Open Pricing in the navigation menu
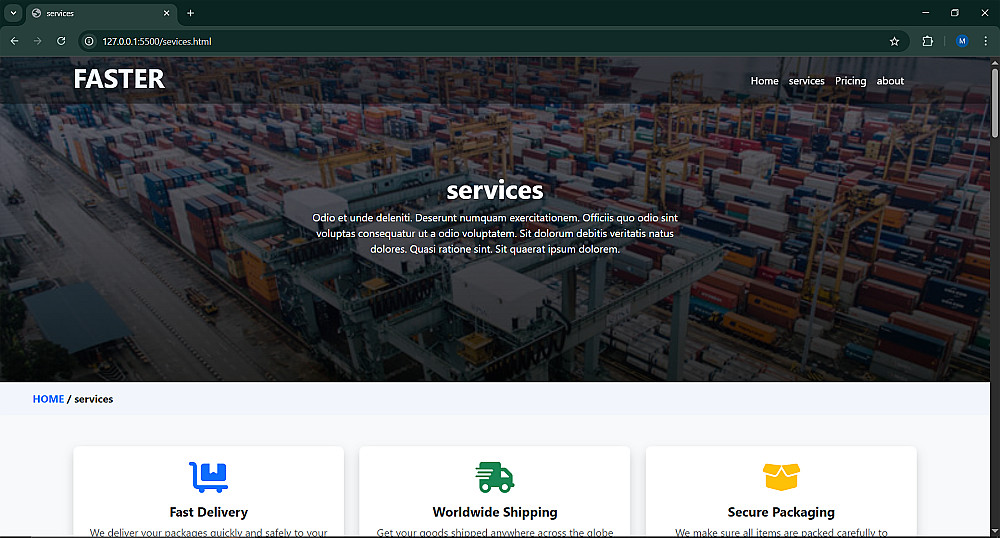Viewport: 1000px width, 538px height. [x=850, y=81]
